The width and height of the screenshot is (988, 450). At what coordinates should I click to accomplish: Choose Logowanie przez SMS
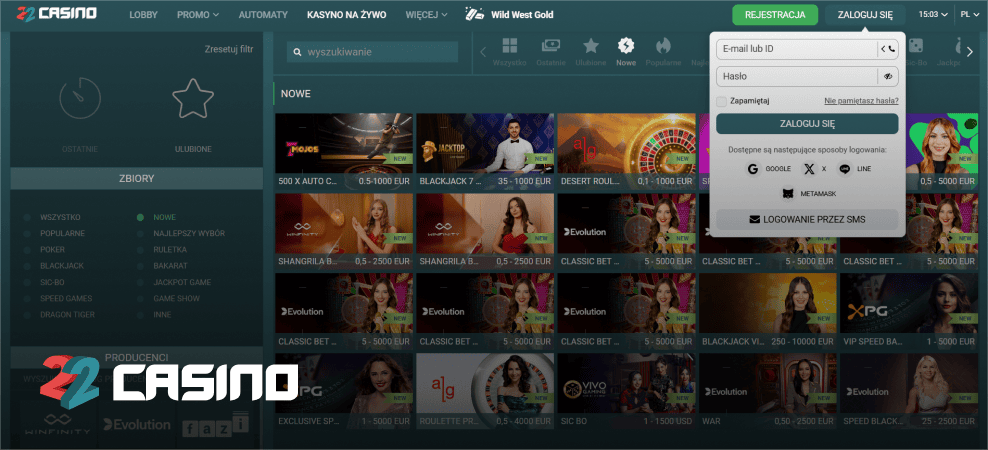(807, 219)
